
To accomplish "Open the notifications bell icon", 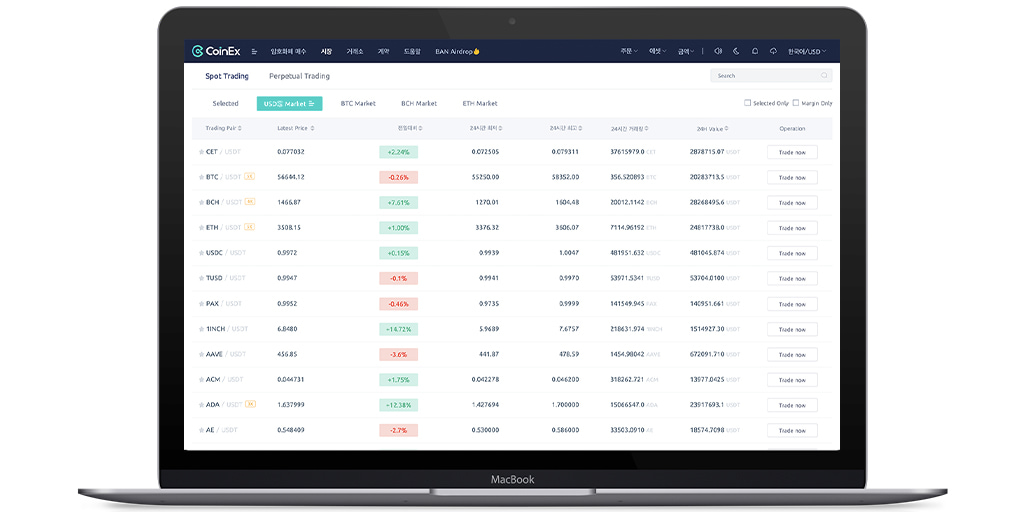I will pos(755,51).
